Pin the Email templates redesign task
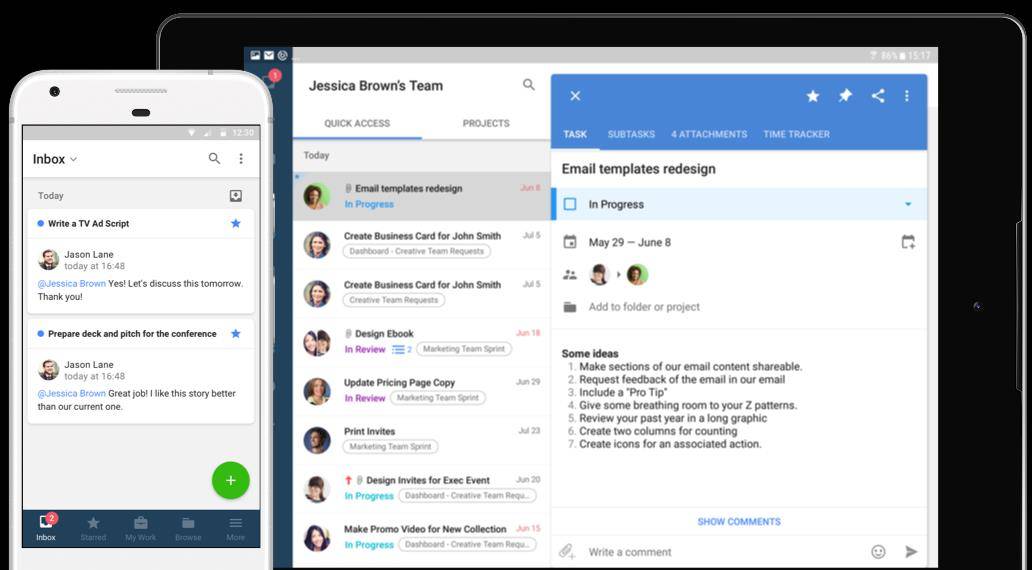 (x=845, y=96)
